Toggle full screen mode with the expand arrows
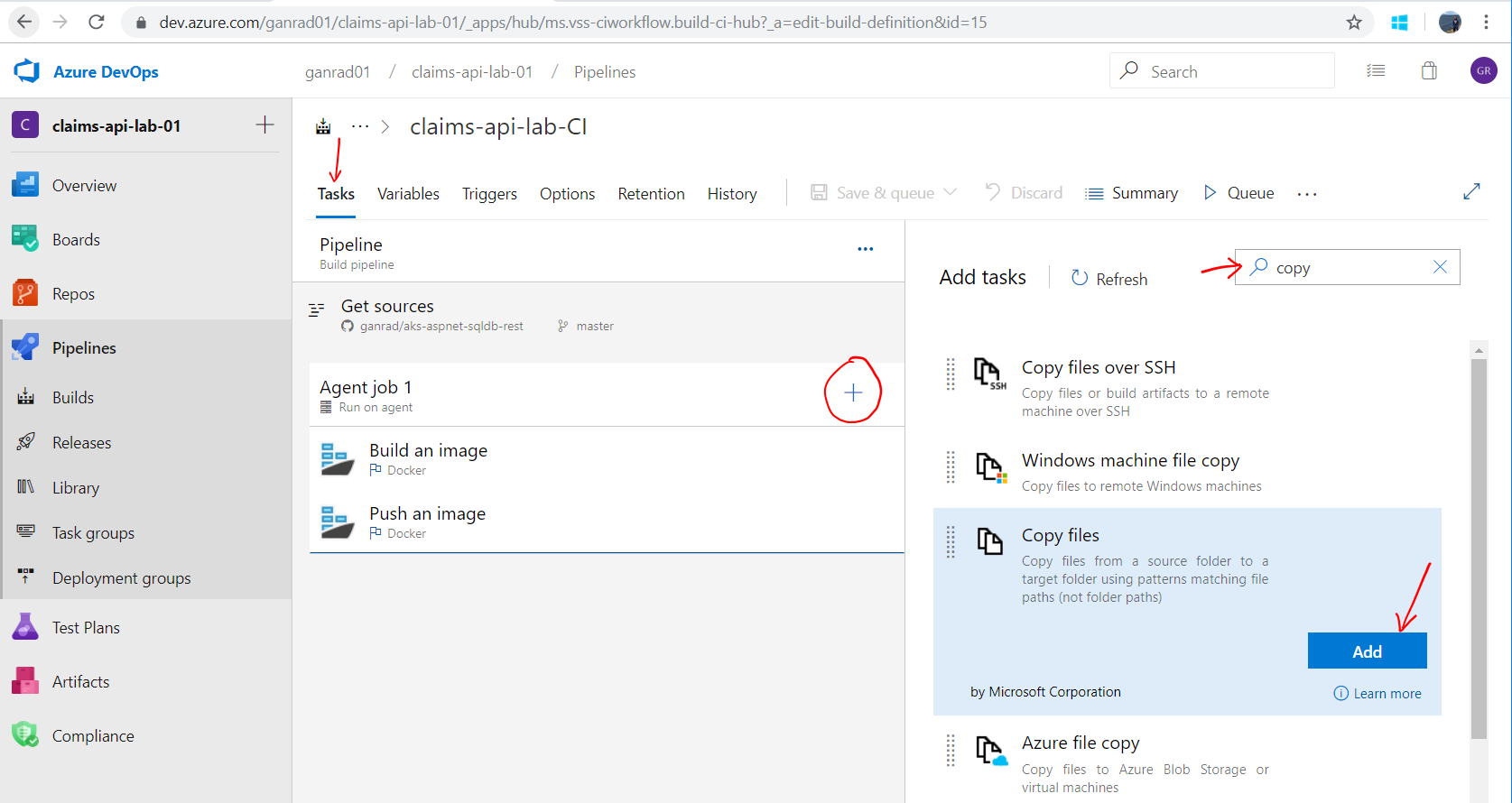Screen dimensions: 1512x803 (x=1471, y=191)
